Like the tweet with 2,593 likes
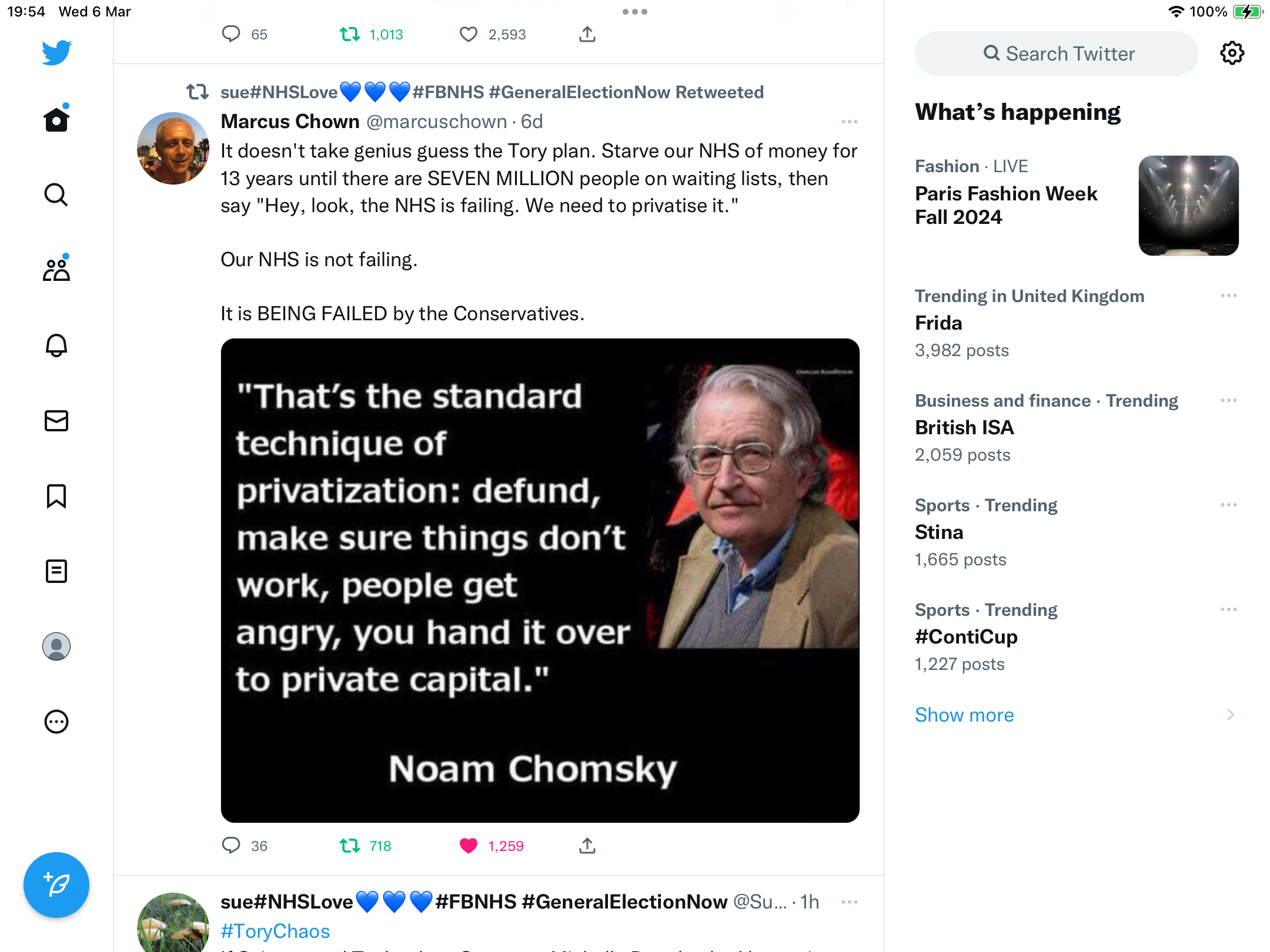 coord(469,35)
